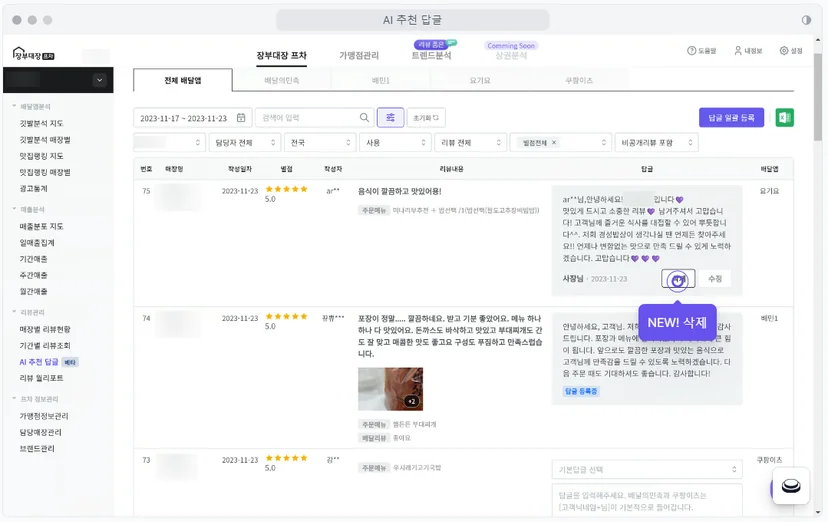Open the 기본답글 선택 dropdown for review 73
The width and height of the screenshot is (828, 522).
[x=647, y=469]
